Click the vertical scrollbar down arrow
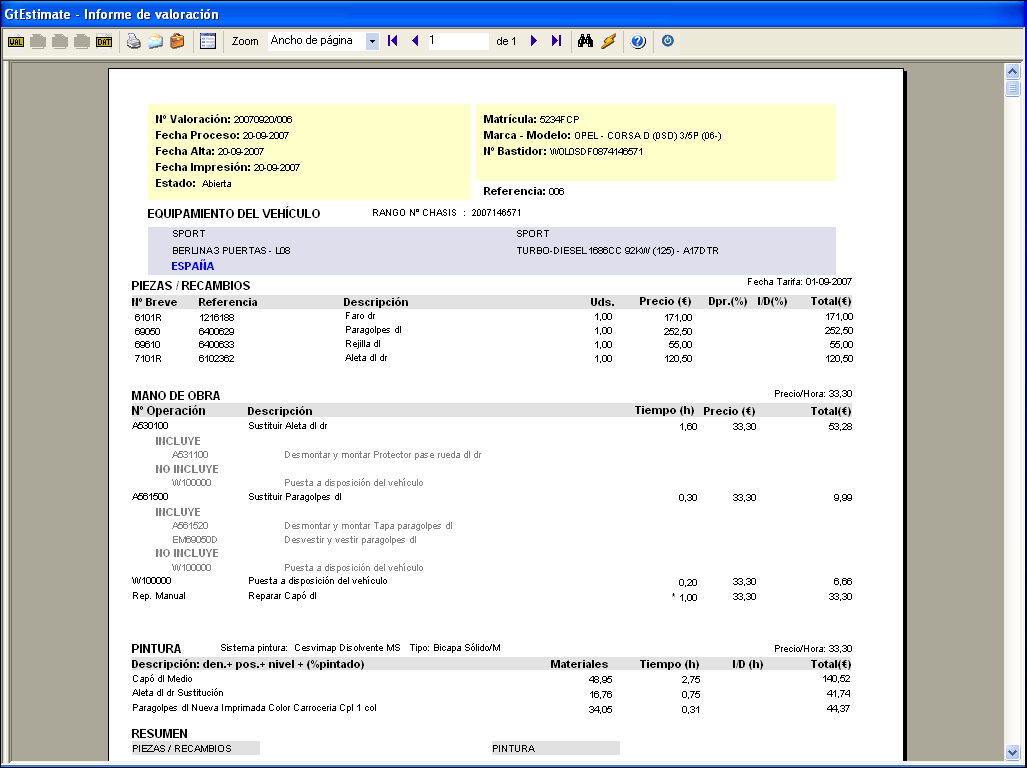The image size is (1027, 768). [1012, 752]
